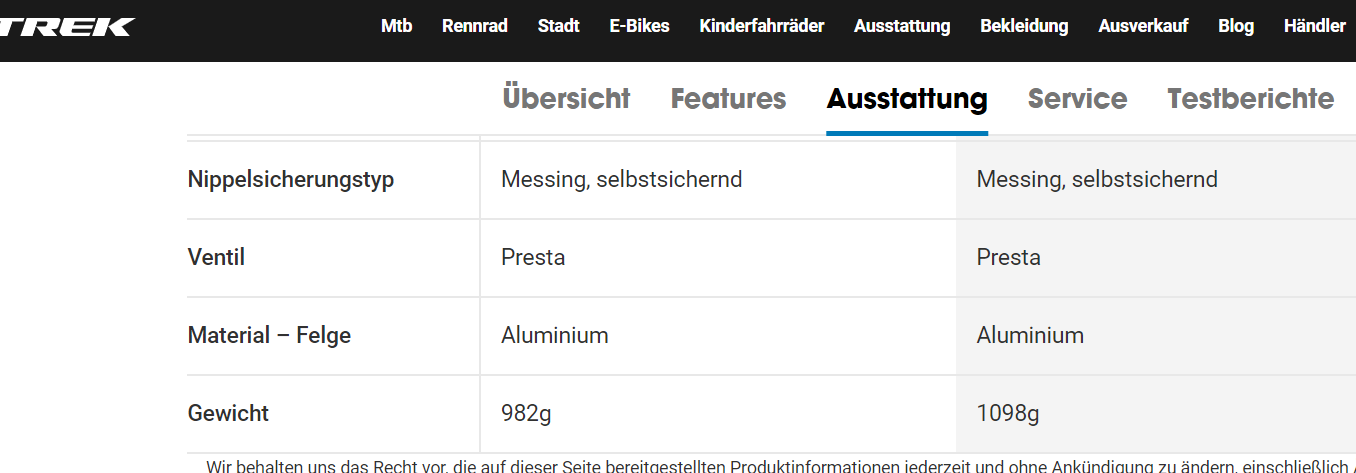The image size is (1356, 473).
Task: Open the Bekleidung menu
Action: [1024, 26]
